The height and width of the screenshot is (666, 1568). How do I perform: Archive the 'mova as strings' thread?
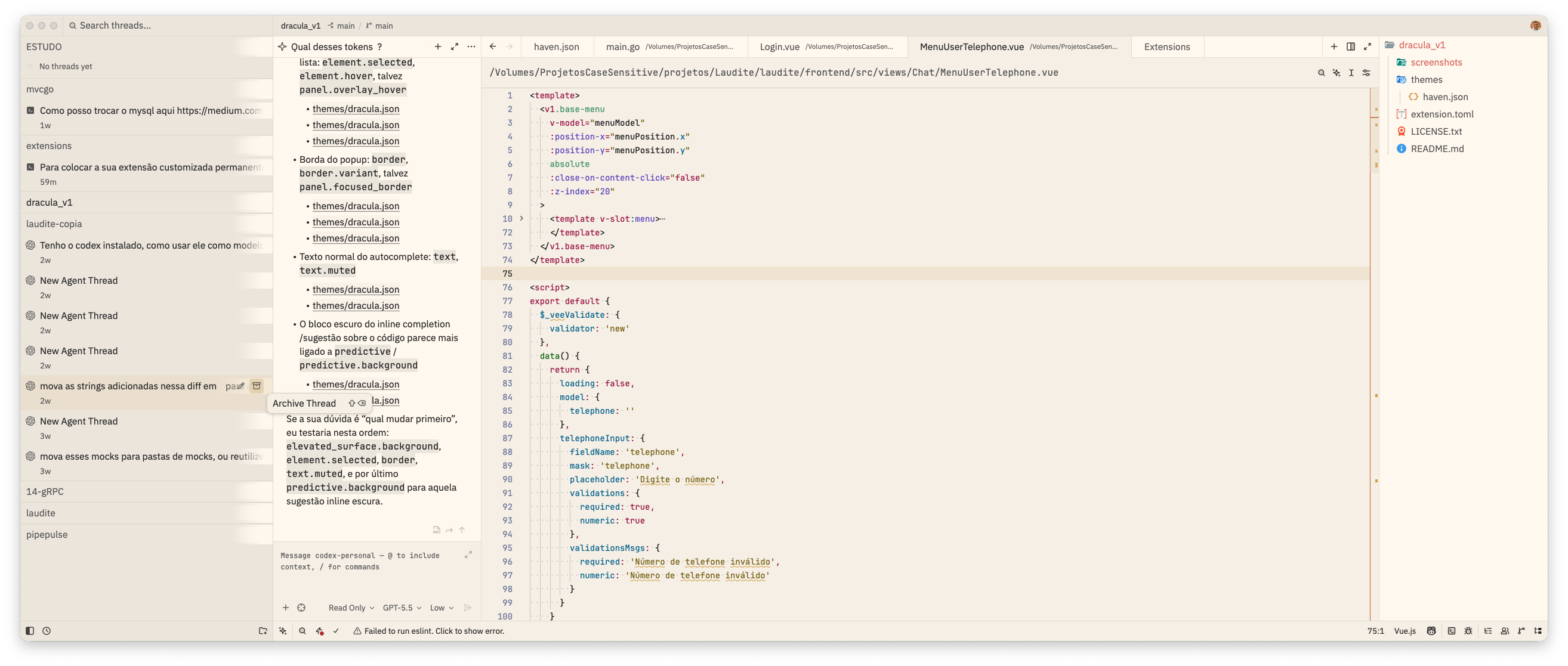click(x=257, y=386)
